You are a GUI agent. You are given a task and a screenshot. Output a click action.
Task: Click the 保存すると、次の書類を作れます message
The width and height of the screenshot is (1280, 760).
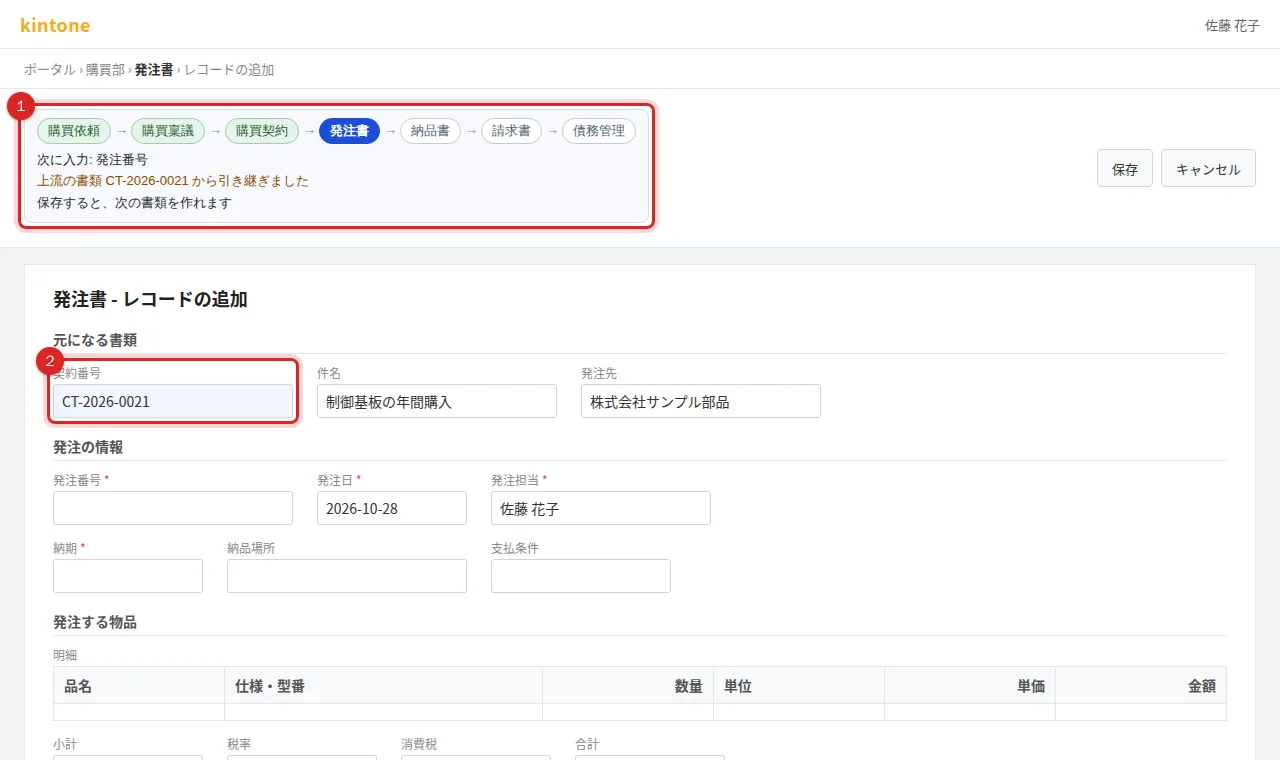click(135, 203)
